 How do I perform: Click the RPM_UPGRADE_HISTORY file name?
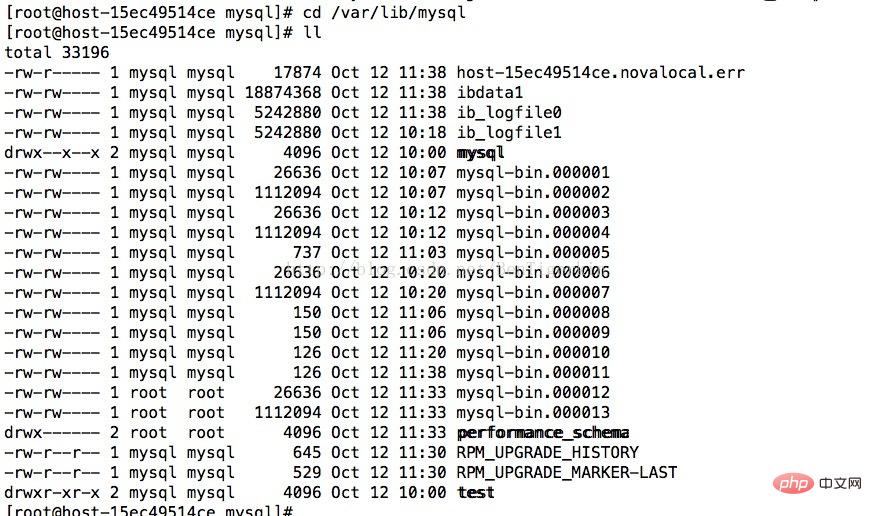pyautogui.click(x=547, y=453)
